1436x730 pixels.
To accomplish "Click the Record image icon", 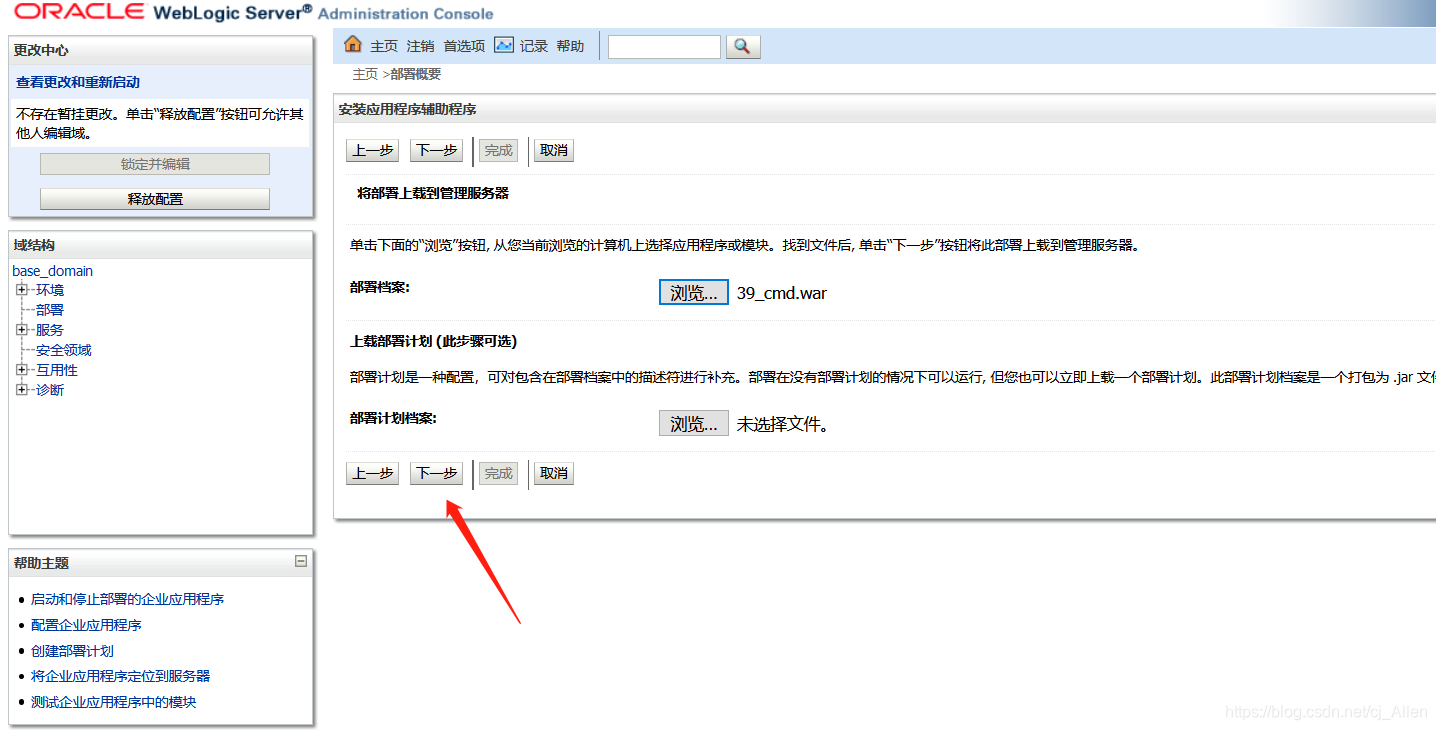I will 504,45.
